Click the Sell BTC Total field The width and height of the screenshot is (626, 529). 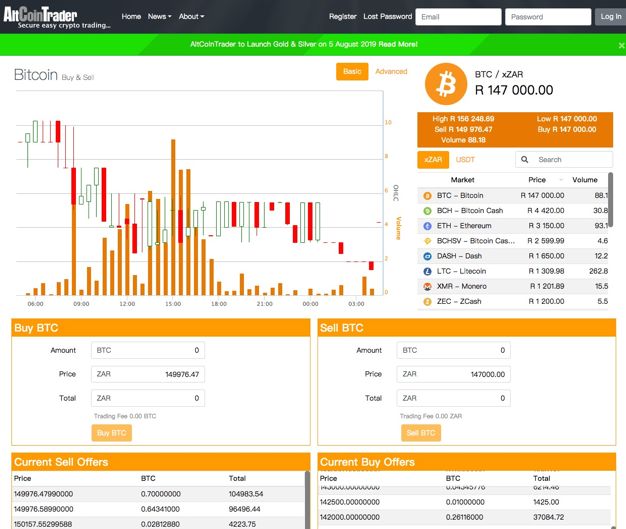[454, 398]
